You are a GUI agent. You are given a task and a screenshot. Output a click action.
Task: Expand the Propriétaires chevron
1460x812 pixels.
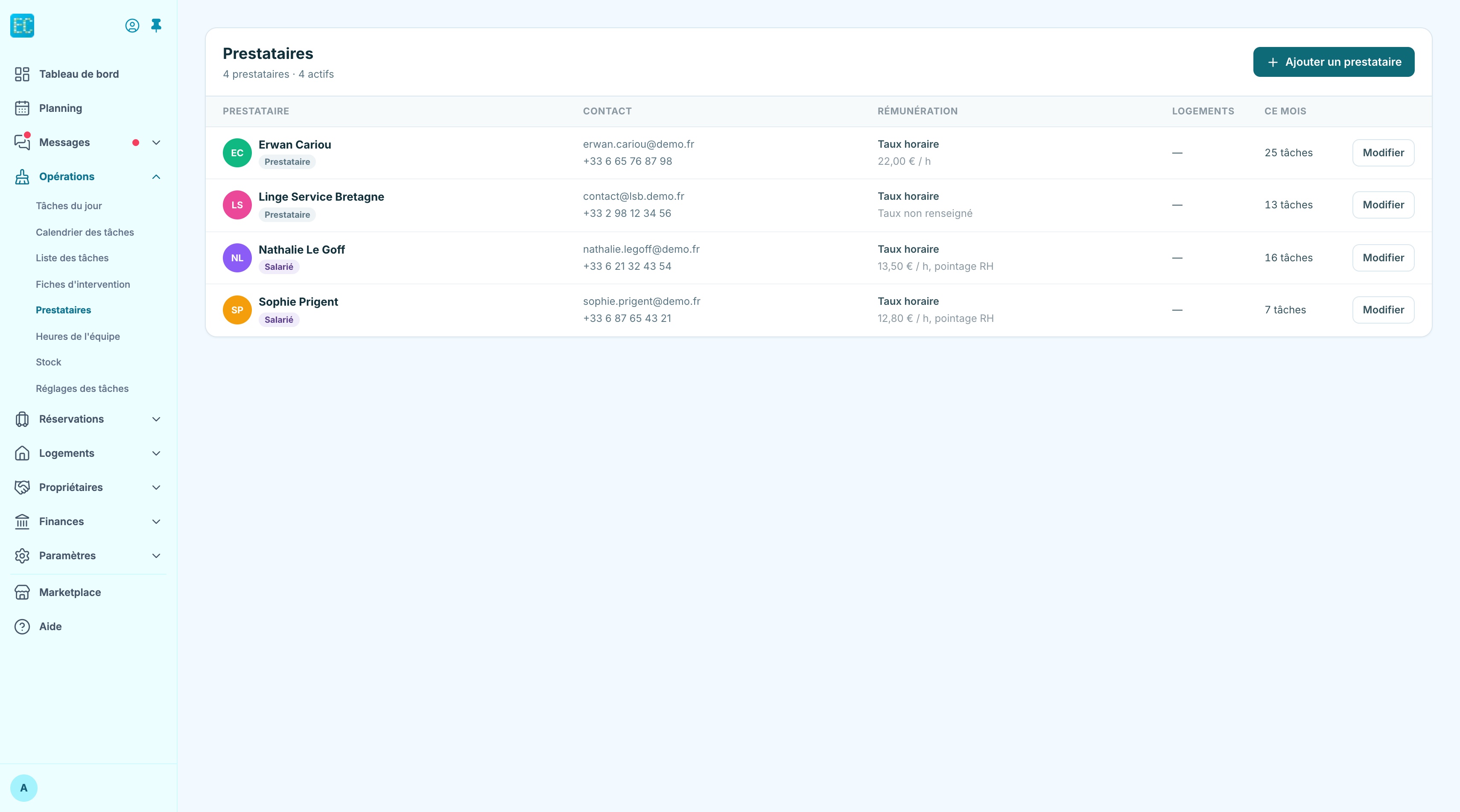coord(156,487)
